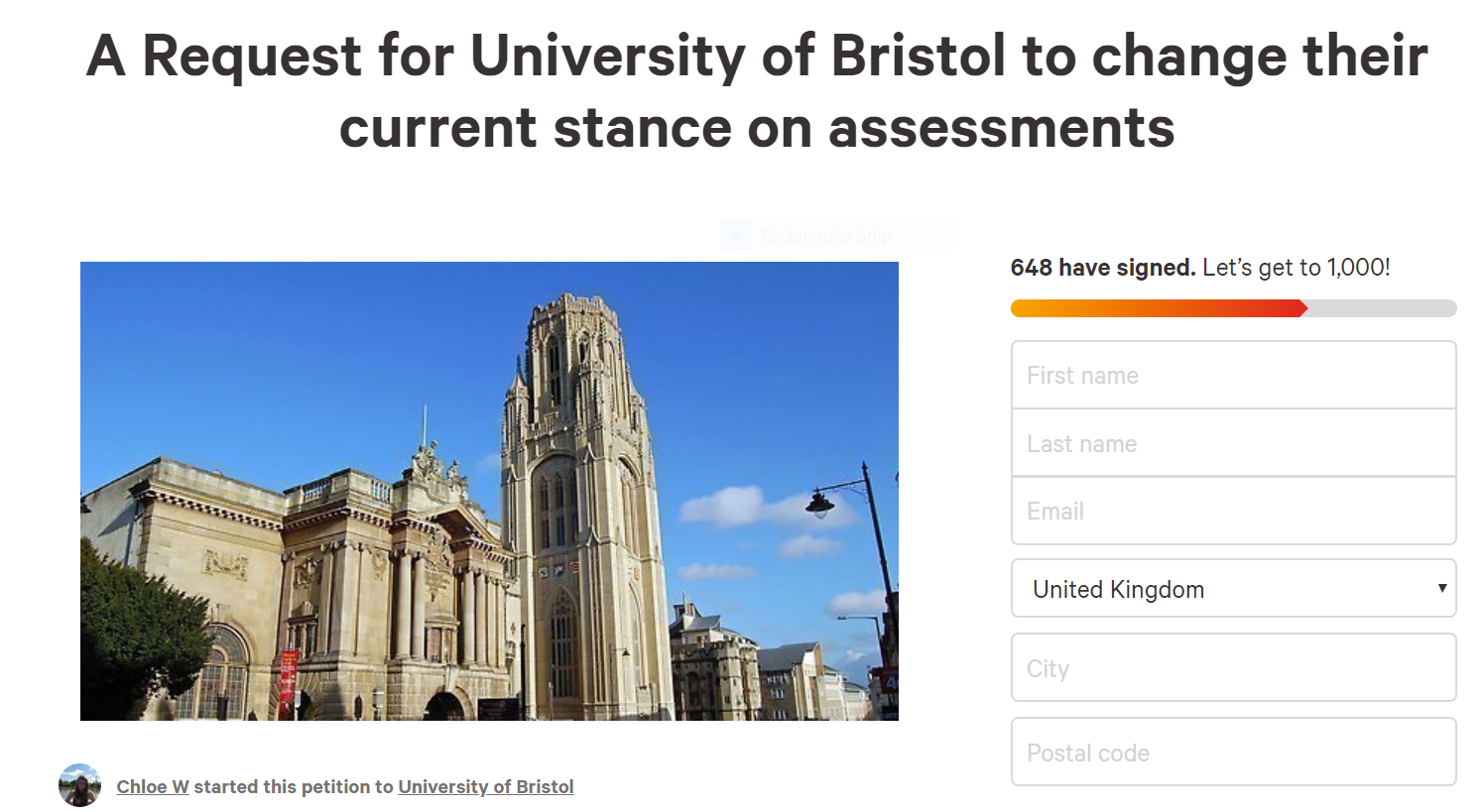Click the '648 have signed' count text
The height and width of the screenshot is (812, 1483).
1102,268
